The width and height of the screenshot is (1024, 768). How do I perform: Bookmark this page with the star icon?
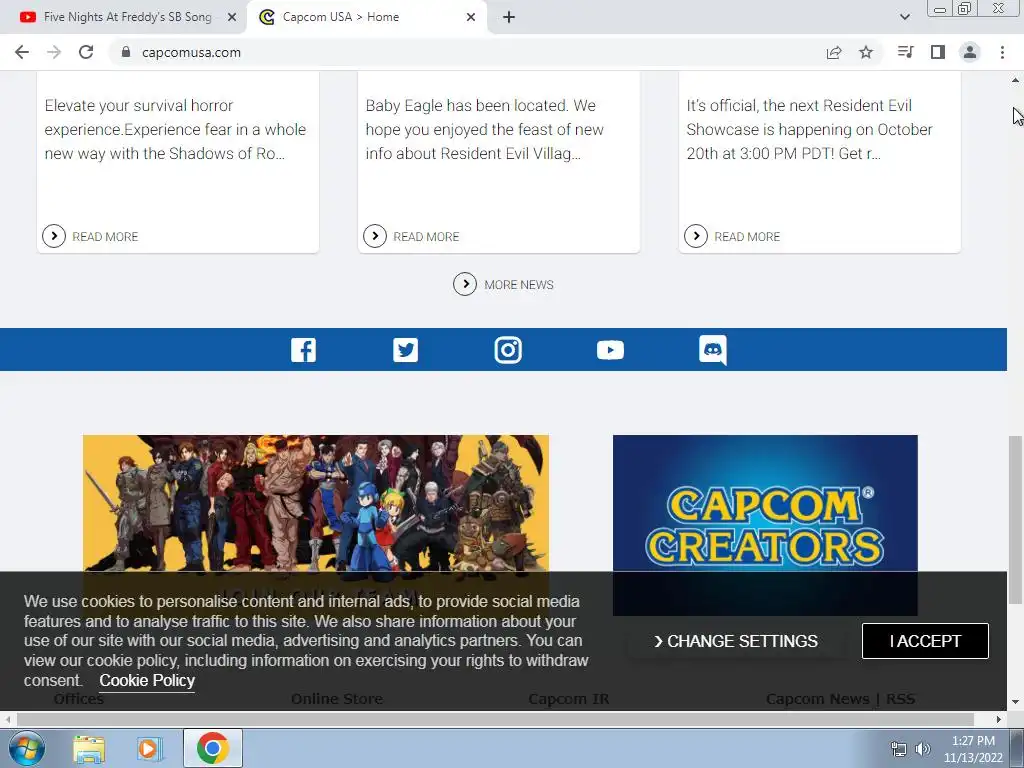(x=866, y=52)
